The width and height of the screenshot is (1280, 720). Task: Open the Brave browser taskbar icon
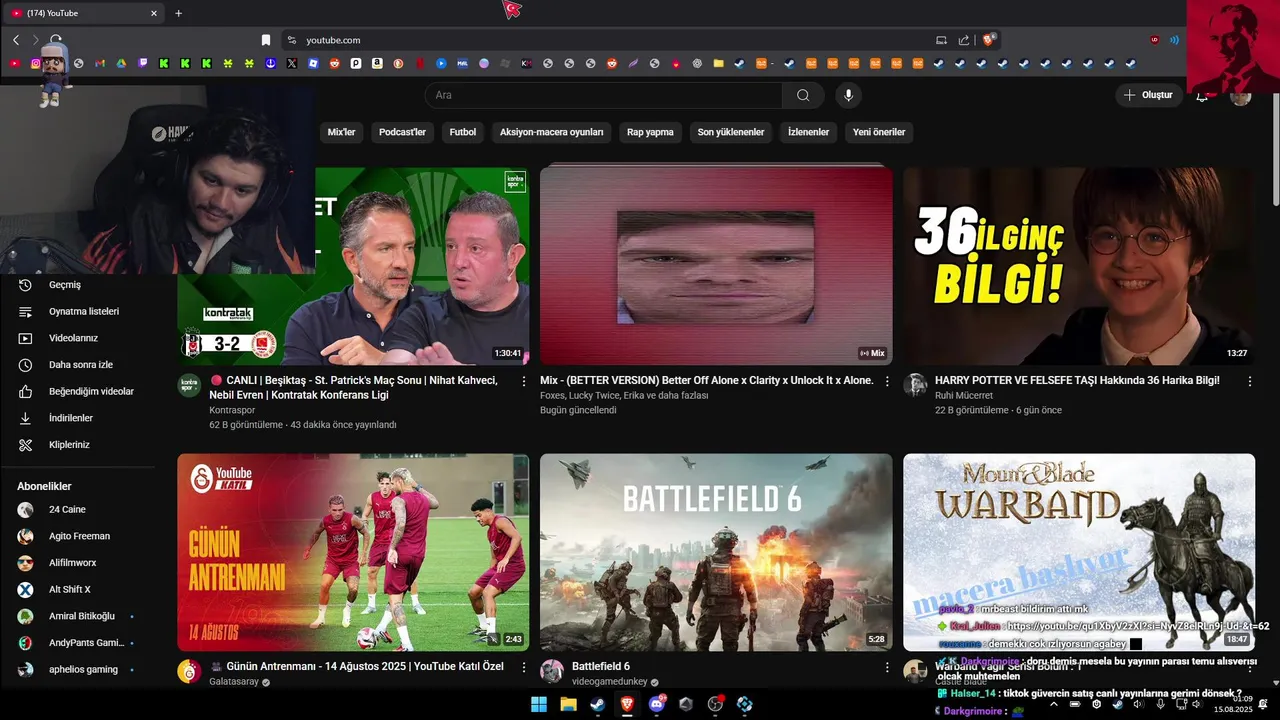tap(627, 704)
